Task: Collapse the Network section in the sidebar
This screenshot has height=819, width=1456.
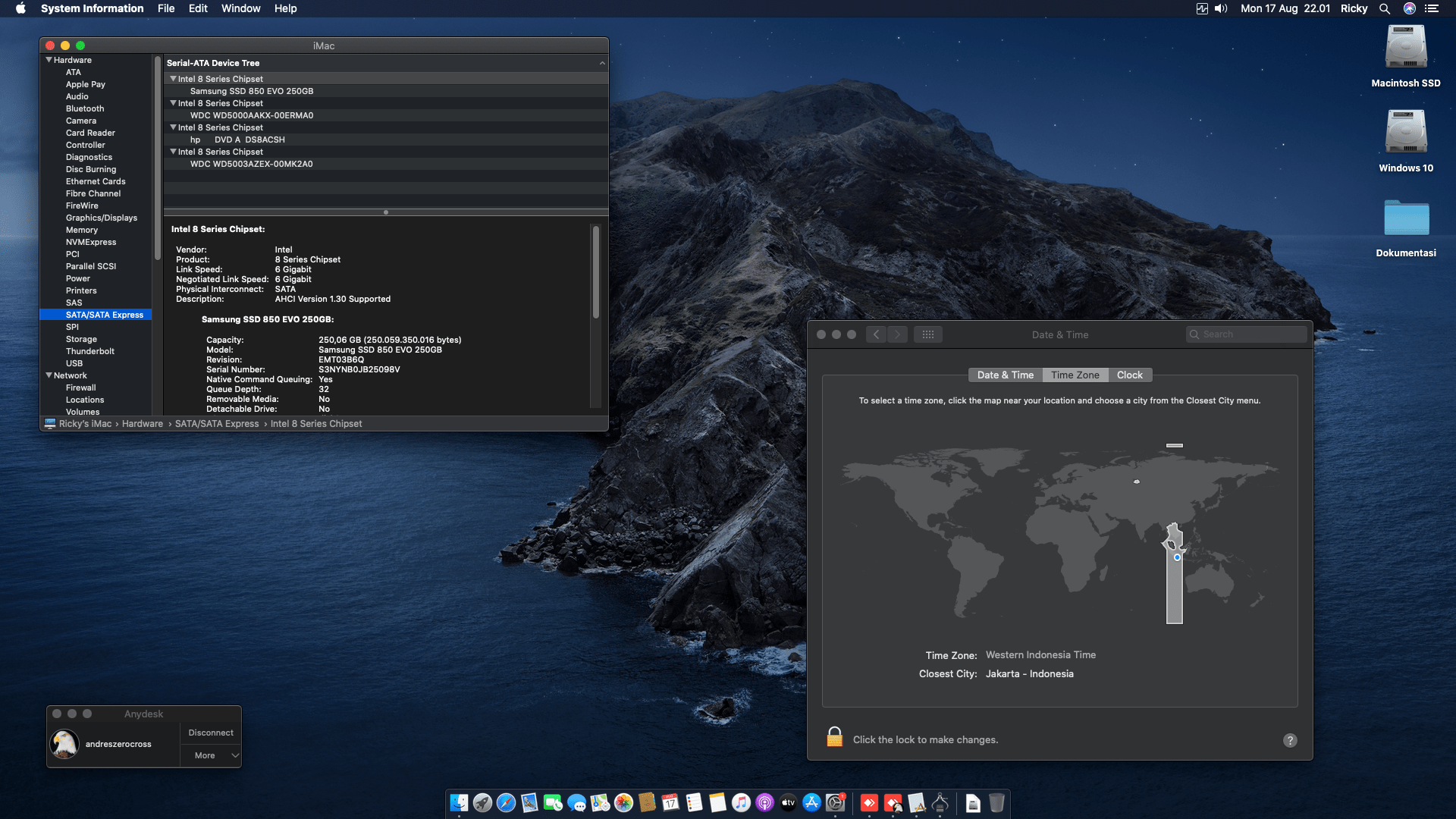Action: (49, 375)
